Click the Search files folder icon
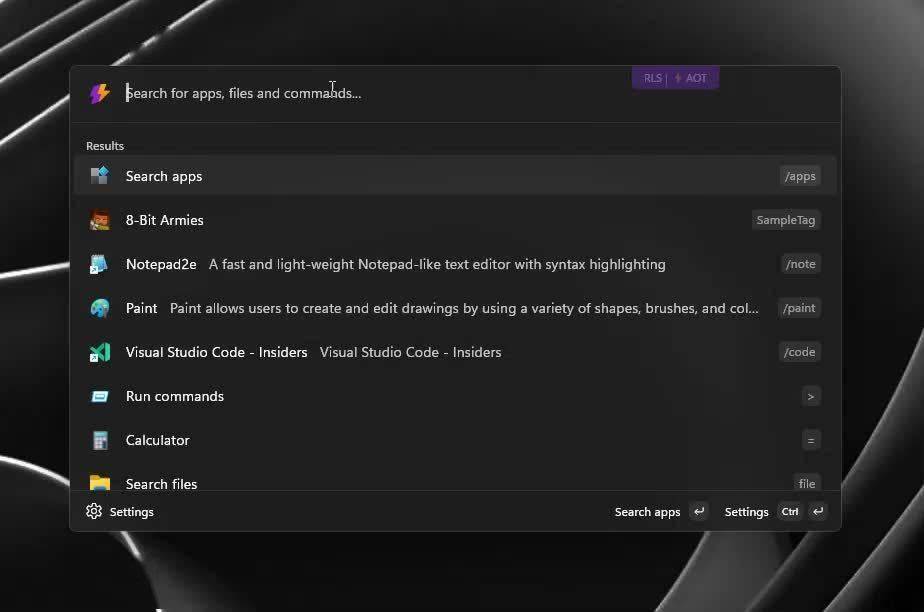The width and height of the screenshot is (924, 612). [x=99, y=483]
